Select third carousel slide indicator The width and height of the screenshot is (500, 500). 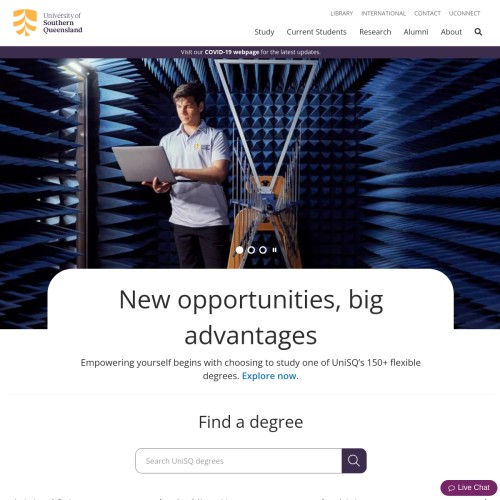point(263,250)
